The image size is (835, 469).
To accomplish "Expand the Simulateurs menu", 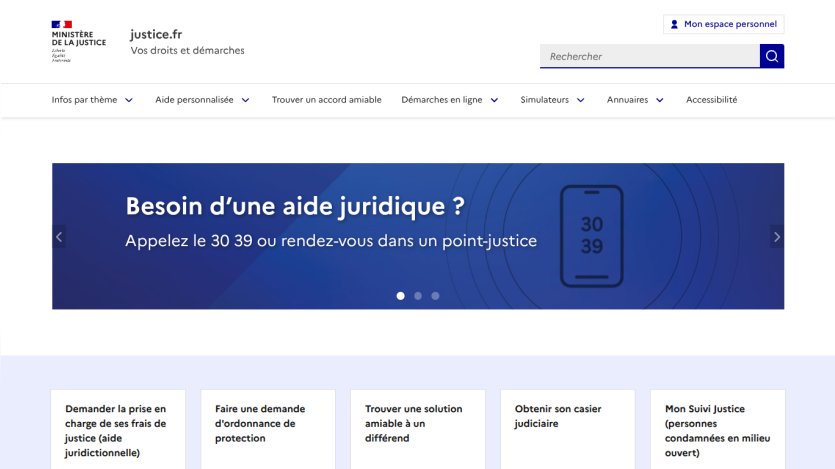I will pos(552,100).
